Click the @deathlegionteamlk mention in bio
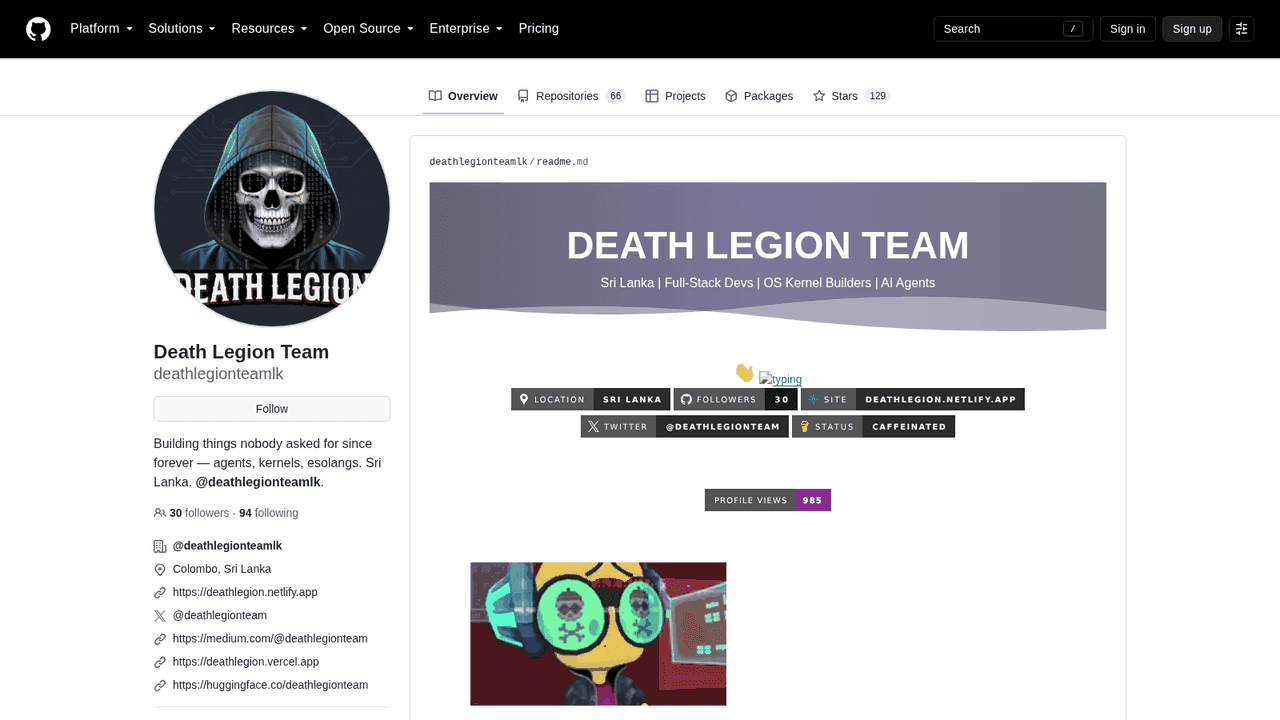The height and width of the screenshot is (720, 1280). tap(258, 482)
